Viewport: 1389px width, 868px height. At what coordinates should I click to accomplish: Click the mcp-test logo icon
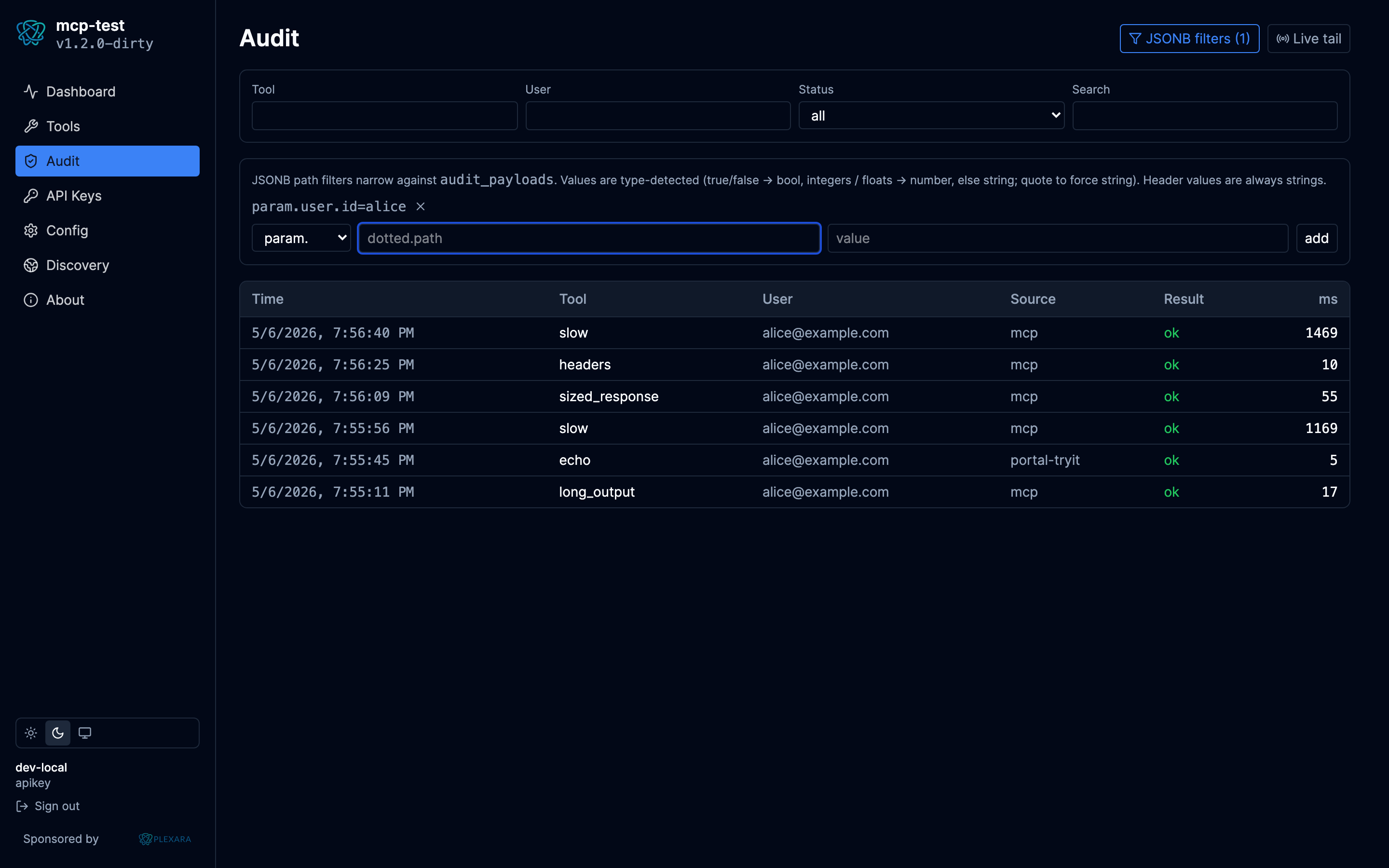click(x=30, y=33)
